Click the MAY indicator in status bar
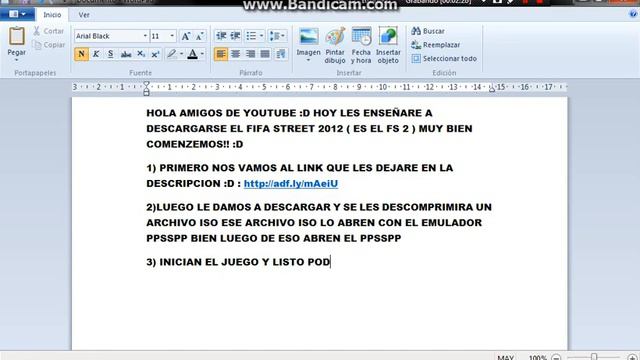The height and width of the screenshot is (360, 640). (505, 357)
